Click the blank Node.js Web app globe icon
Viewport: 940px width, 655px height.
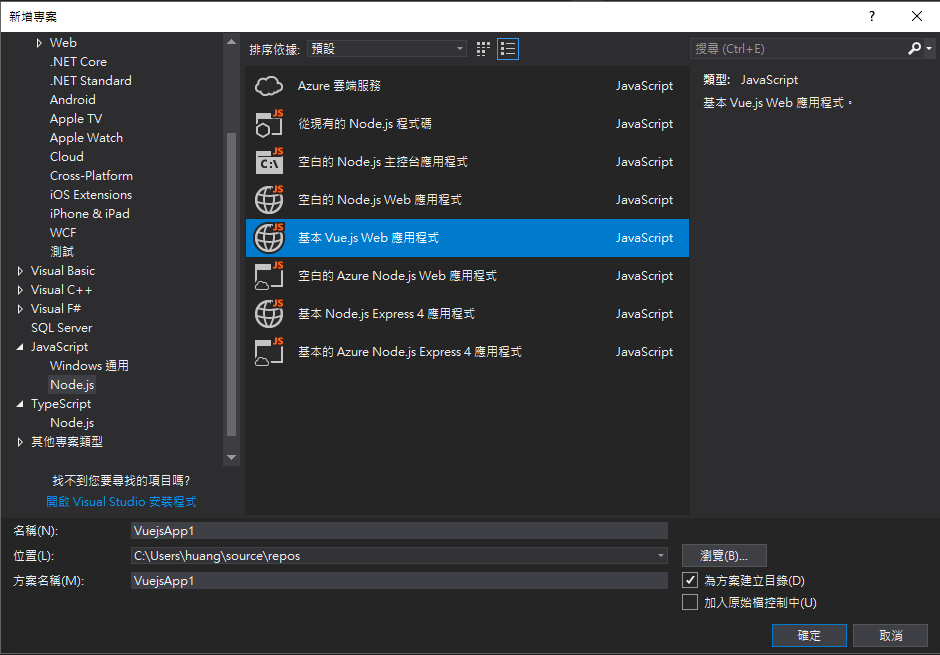(269, 200)
